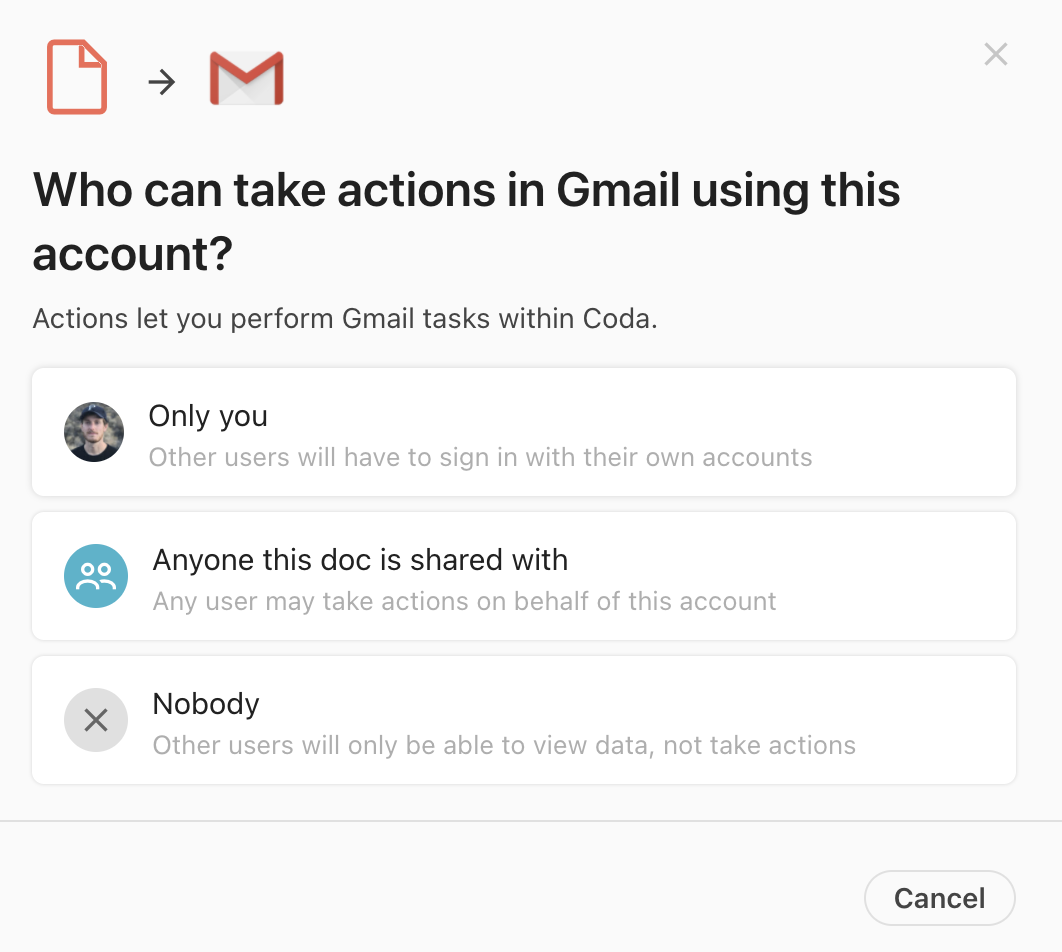Click the arrow between doc and Gmail
This screenshot has height=952, width=1062.
[x=162, y=83]
